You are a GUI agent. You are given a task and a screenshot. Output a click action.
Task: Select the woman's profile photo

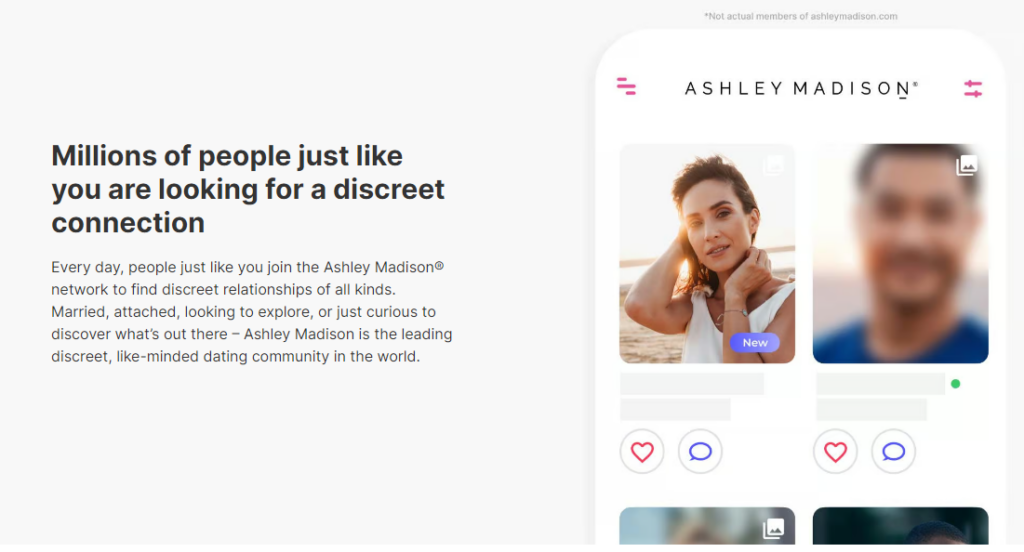point(707,253)
